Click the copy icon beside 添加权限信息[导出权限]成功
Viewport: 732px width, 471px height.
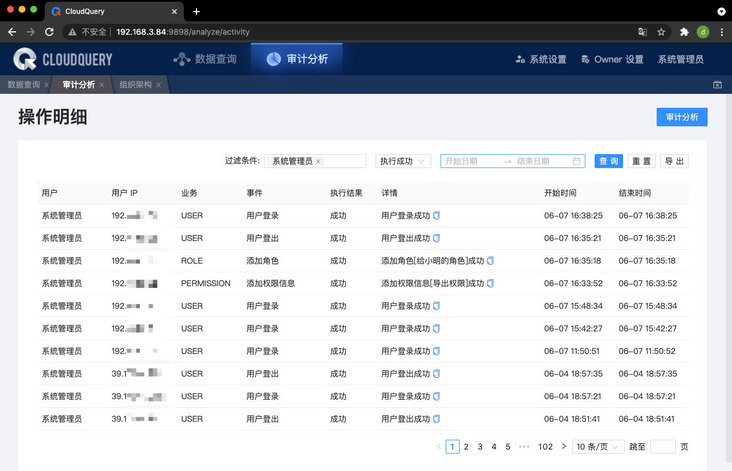(x=490, y=283)
